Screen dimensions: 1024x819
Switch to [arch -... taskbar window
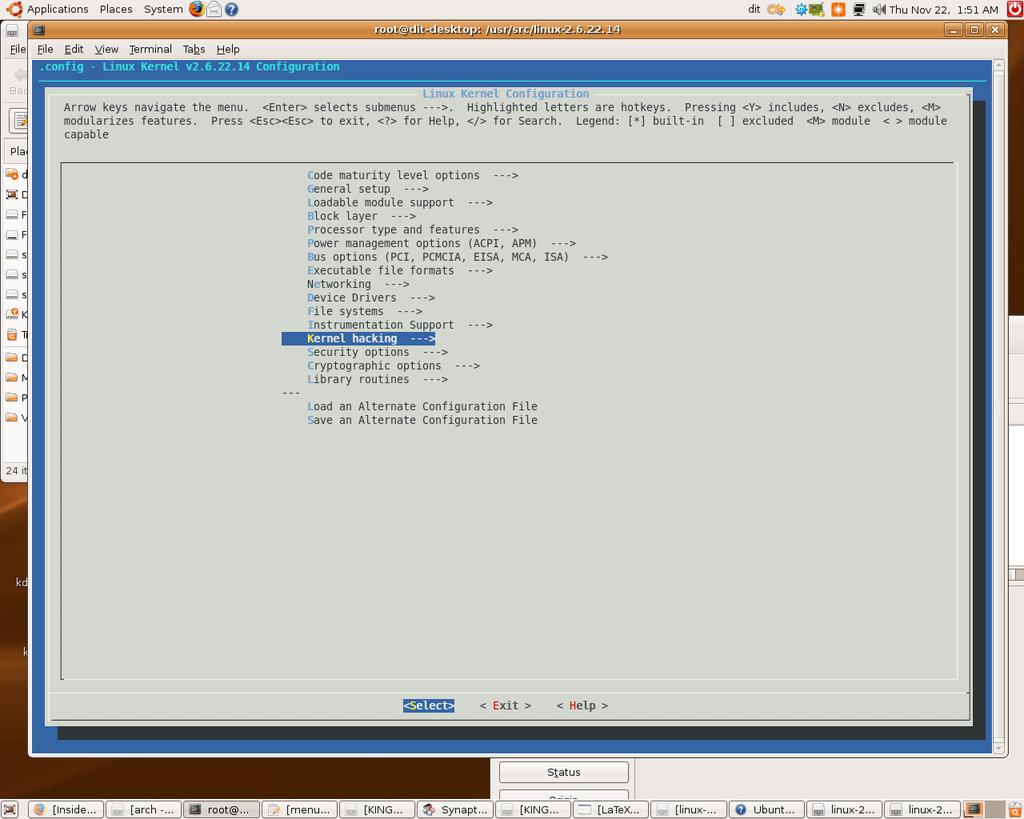(144, 809)
